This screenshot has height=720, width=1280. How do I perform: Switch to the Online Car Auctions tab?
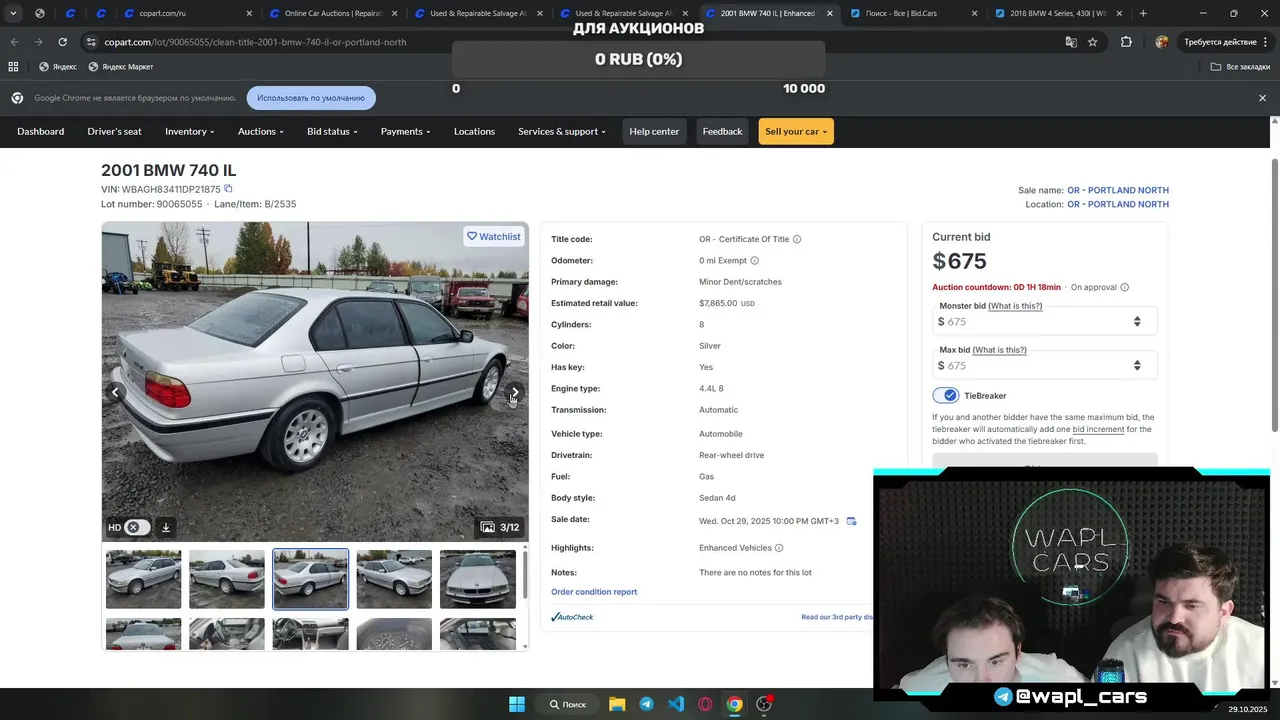pos(335,13)
